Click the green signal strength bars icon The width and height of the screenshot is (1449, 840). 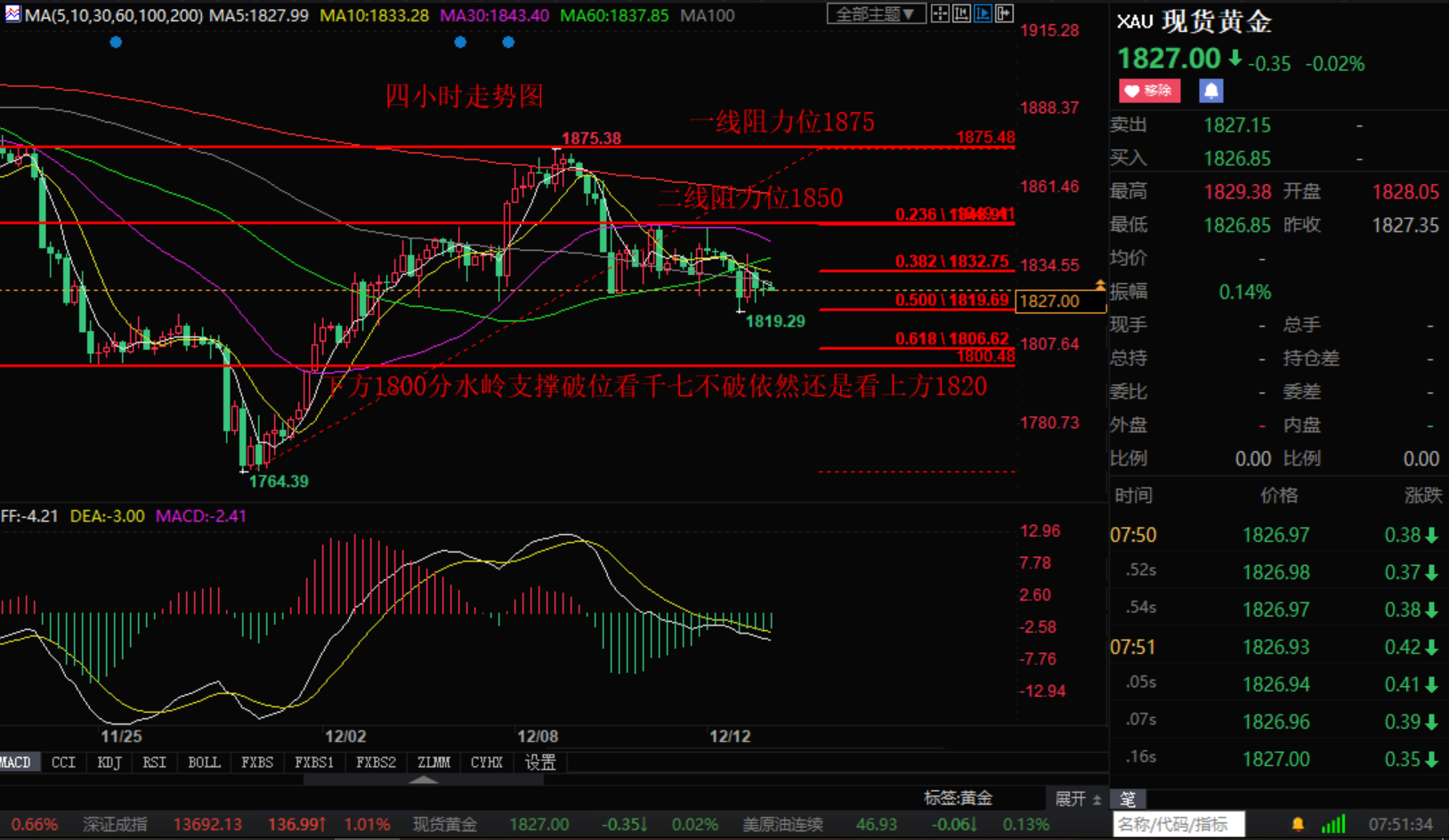click(x=1333, y=824)
